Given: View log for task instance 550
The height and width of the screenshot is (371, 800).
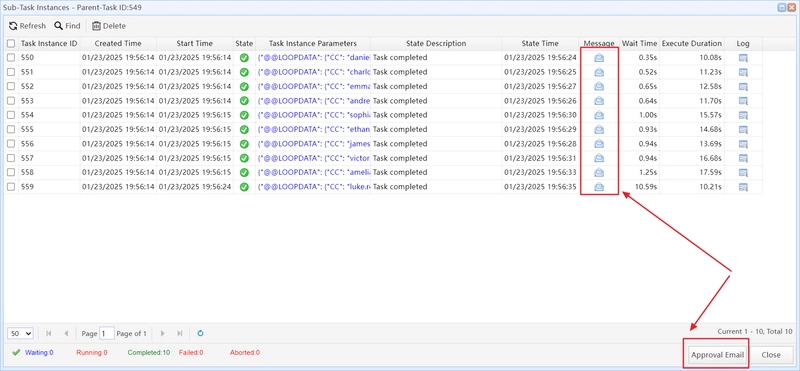Looking at the screenshot, I should [743, 58].
